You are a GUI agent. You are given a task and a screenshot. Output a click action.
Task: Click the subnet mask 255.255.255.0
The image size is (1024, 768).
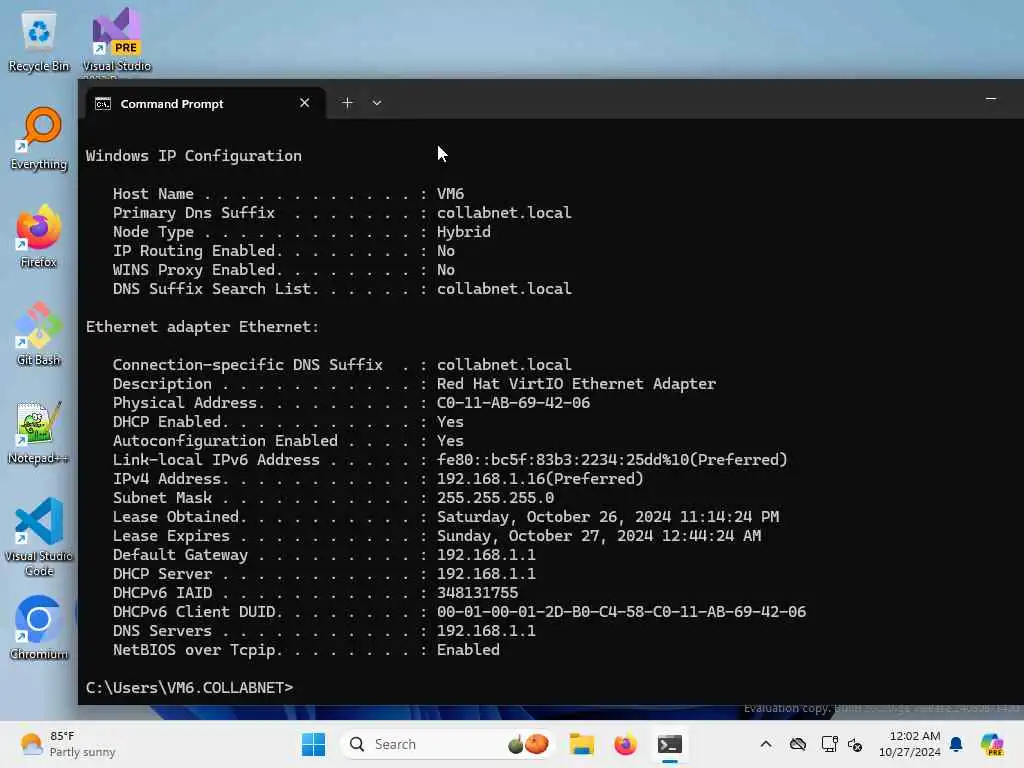pyautogui.click(x=495, y=498)
